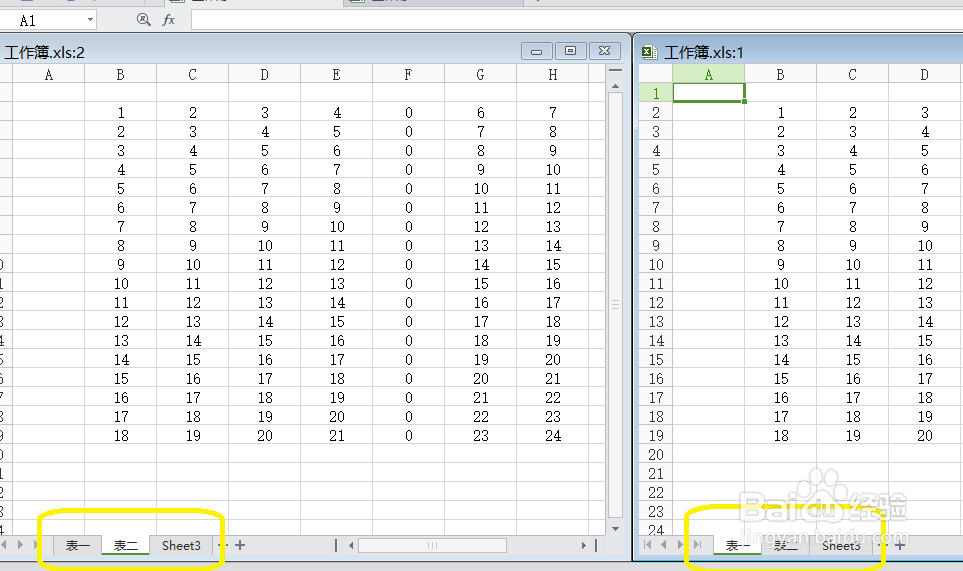
Task: Select highlighted column A header in 工作簿.xls:1
Action: click(709, 74)
